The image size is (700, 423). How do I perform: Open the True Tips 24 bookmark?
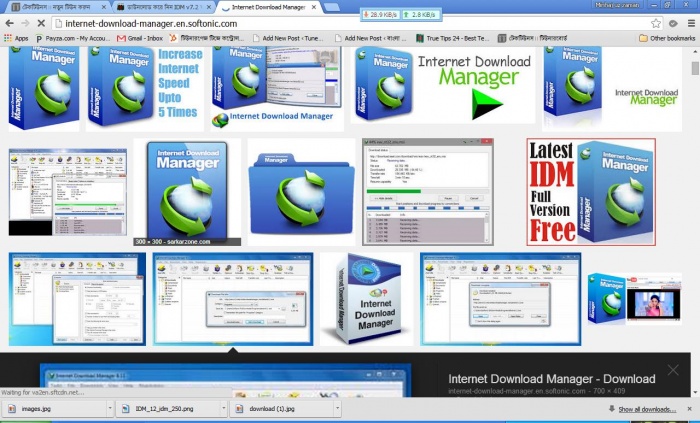point(452,38)
